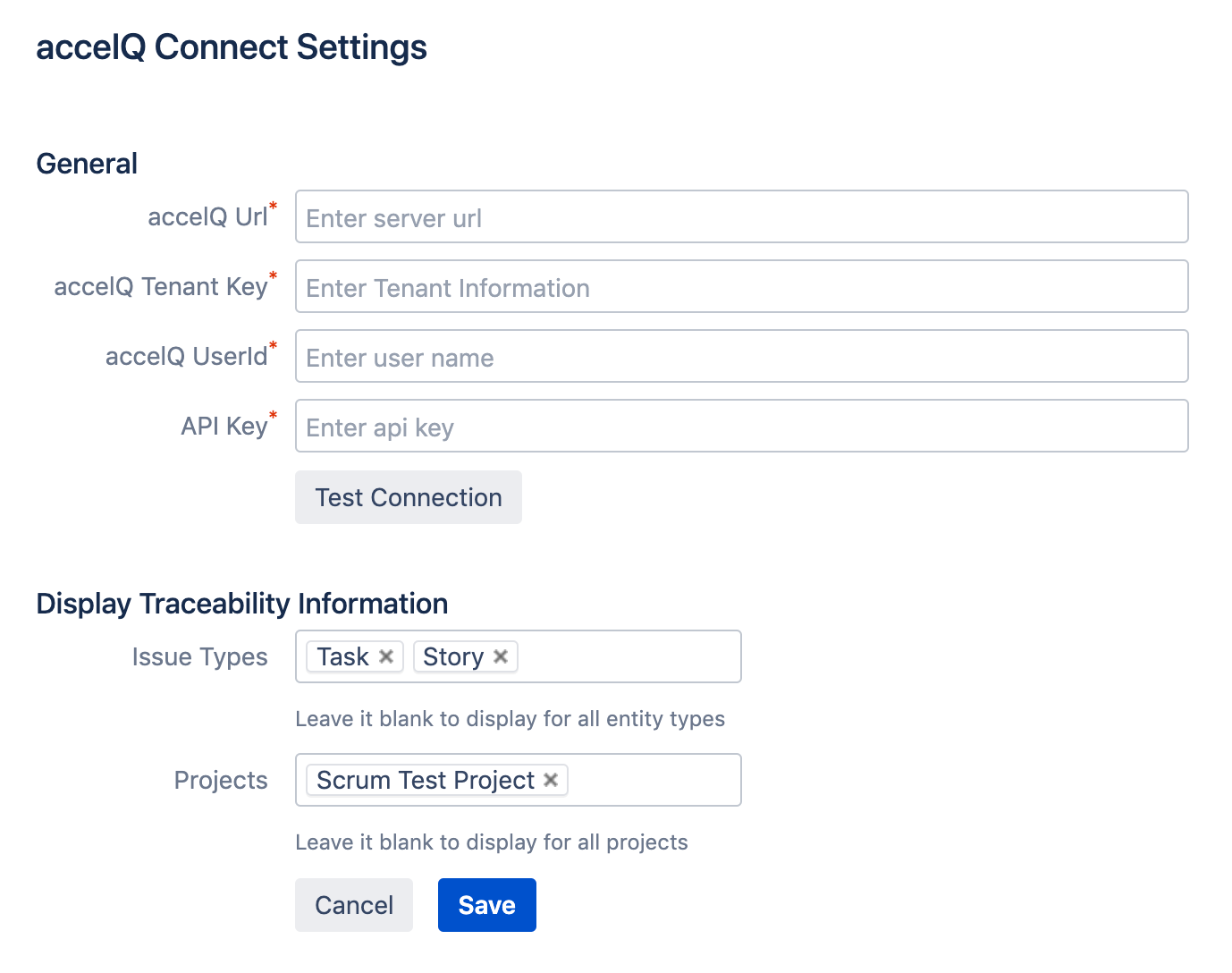The image size is (1232, 973).
Task: Select the Scrum Test Project tag label
Action: (426, 780)
